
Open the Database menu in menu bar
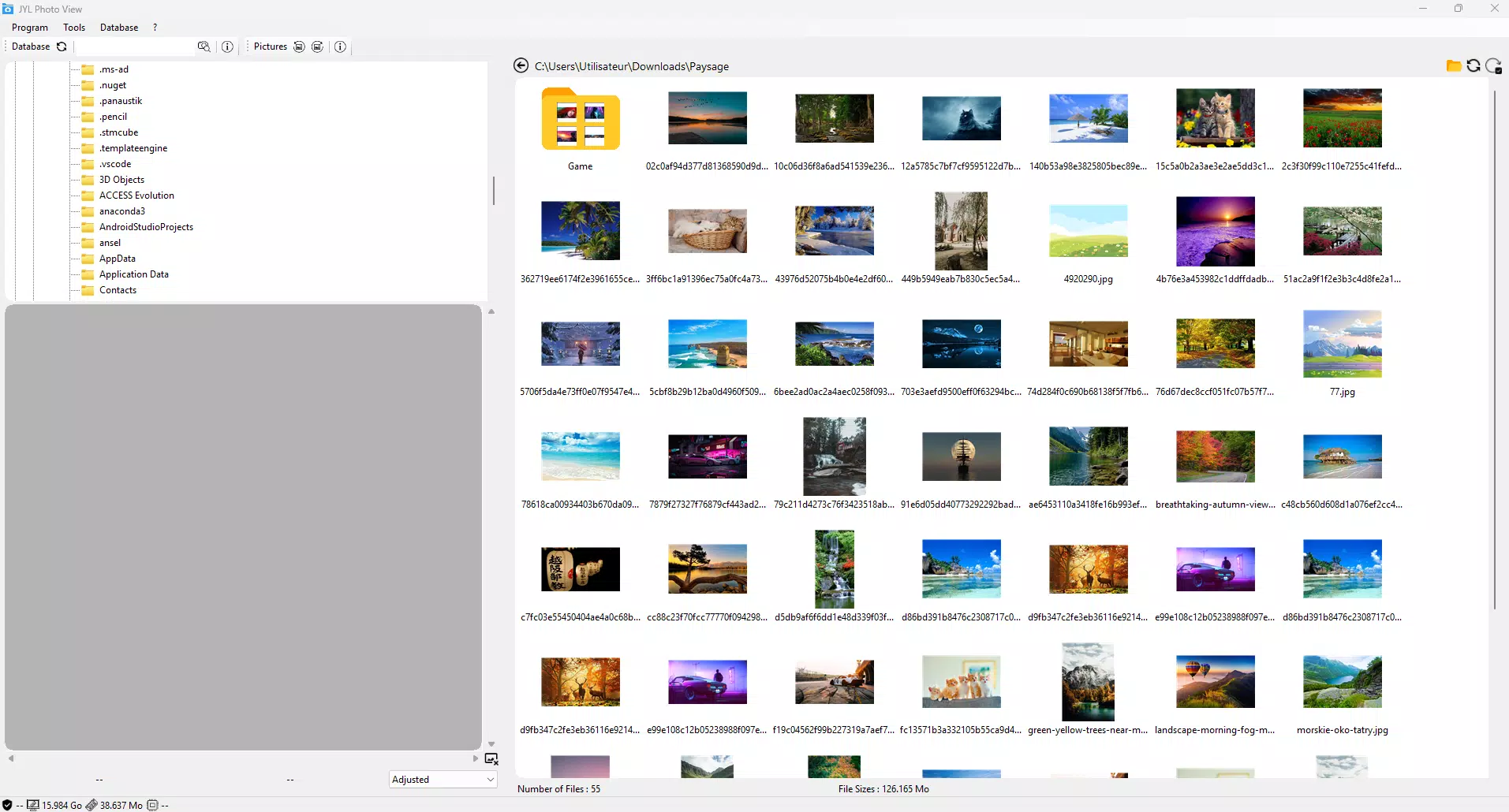pyautogui.click(x=119, y=27)
